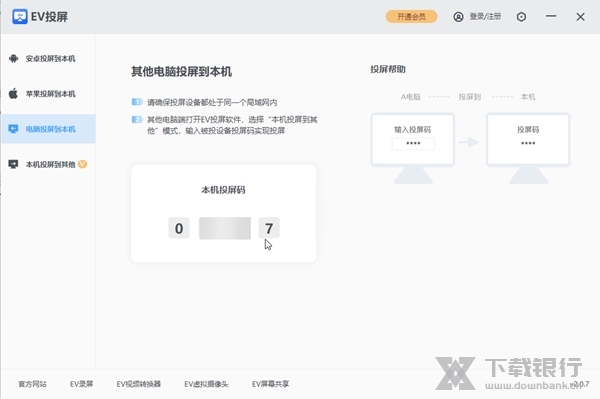
Task: Click step 1 number badge
Action: pyautogui.click(x=137, y=102)
